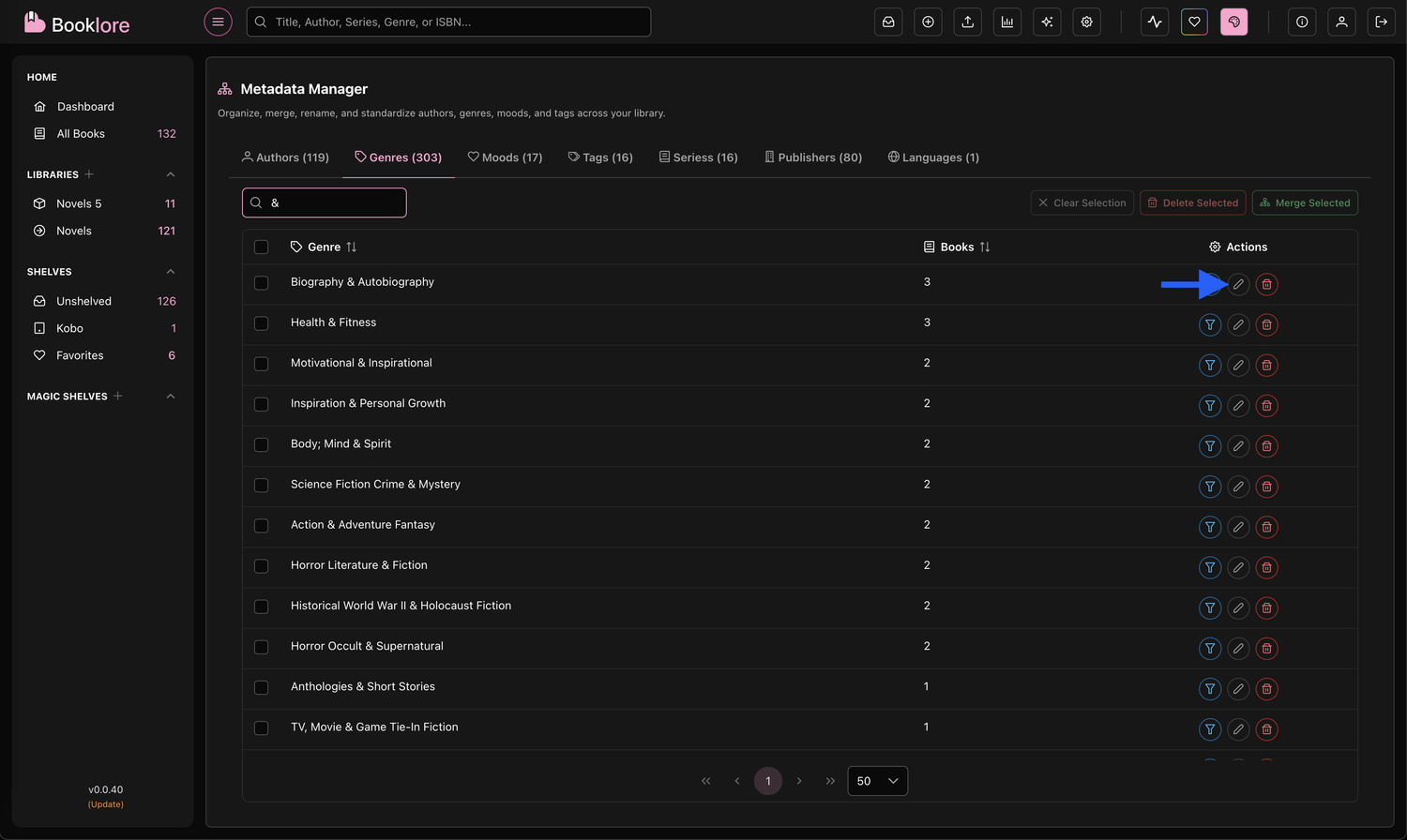
Task: Open the user profile icon
Action: [x=1341, y=22]
